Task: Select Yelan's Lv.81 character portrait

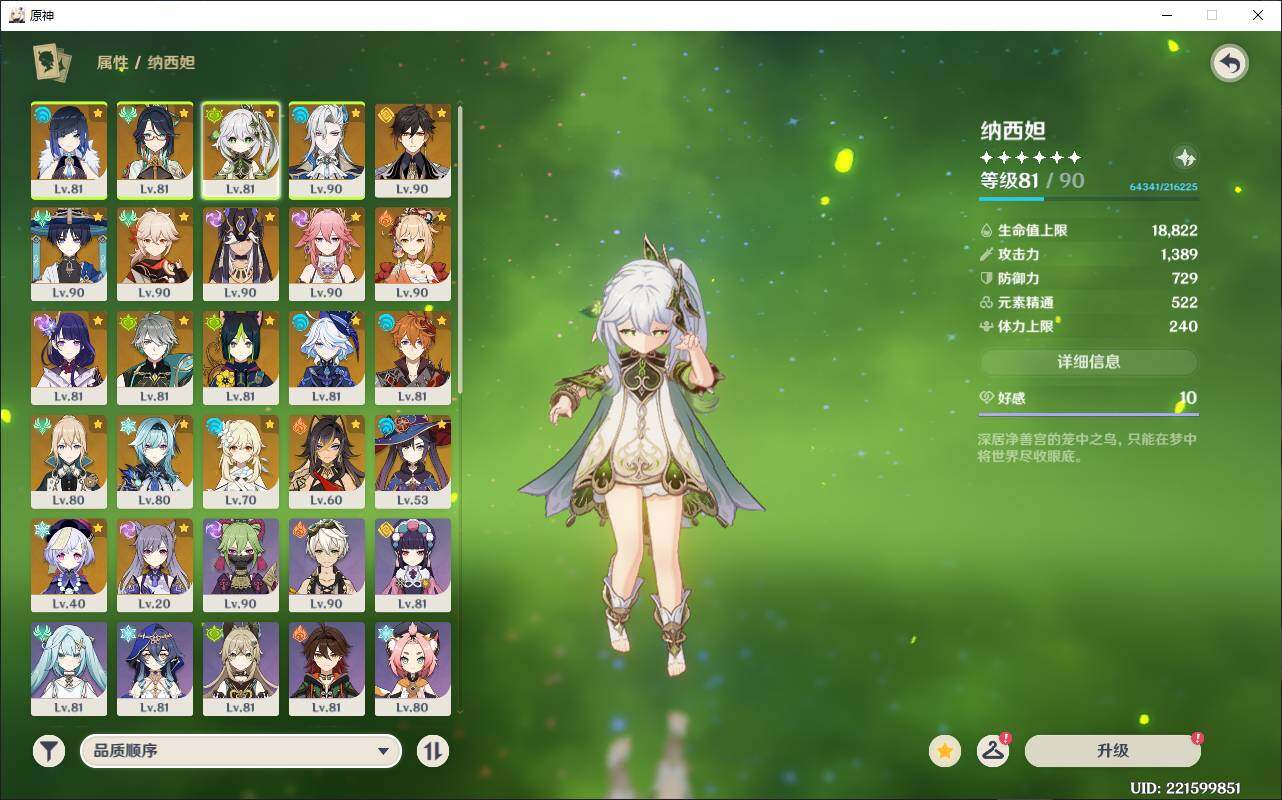Action: click(69, 150)
